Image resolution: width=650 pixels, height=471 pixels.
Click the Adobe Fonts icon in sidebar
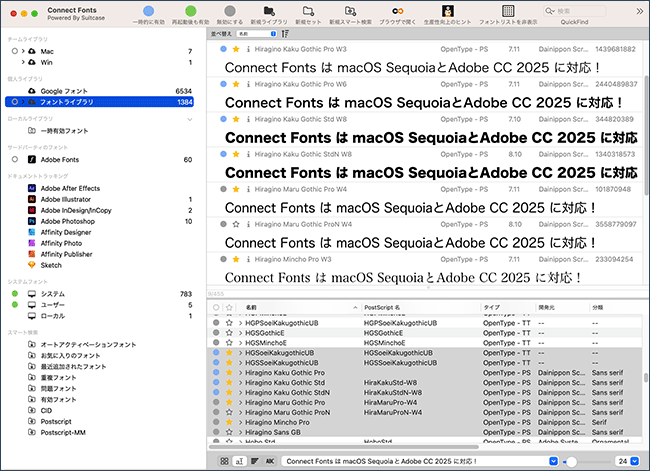(x=32, y=160)
